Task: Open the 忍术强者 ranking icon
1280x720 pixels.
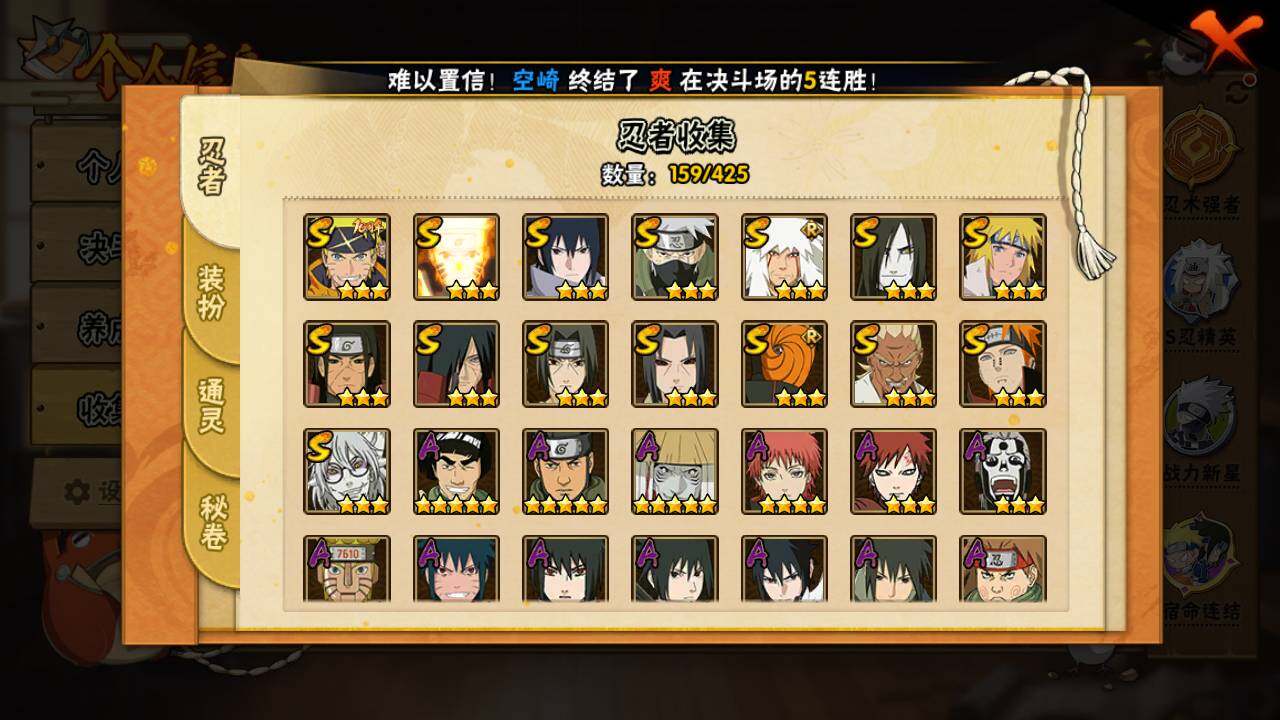Action: click(1201, 164)
